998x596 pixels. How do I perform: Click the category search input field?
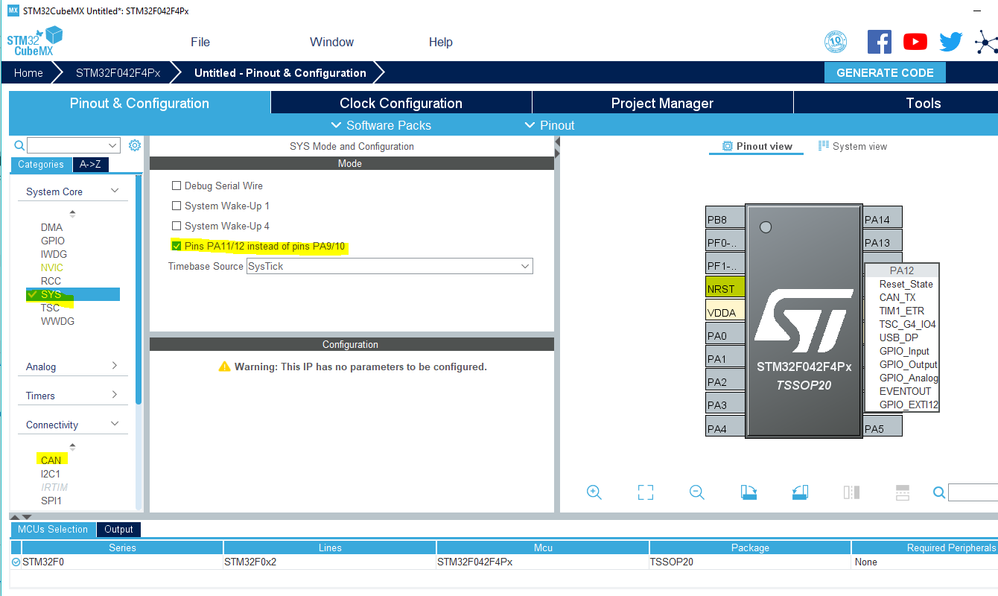[67, 145]
